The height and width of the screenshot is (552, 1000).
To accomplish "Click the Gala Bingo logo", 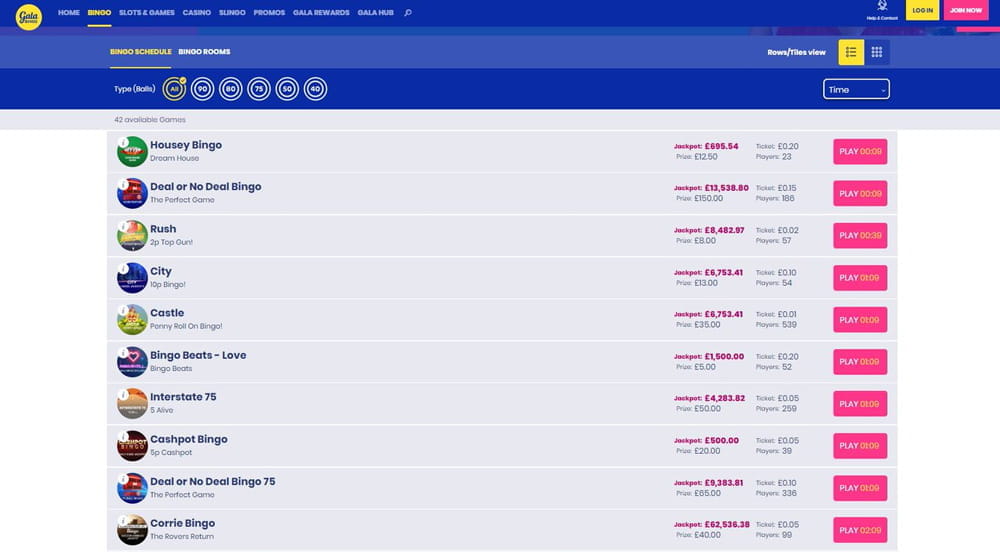I will [29, 17].
